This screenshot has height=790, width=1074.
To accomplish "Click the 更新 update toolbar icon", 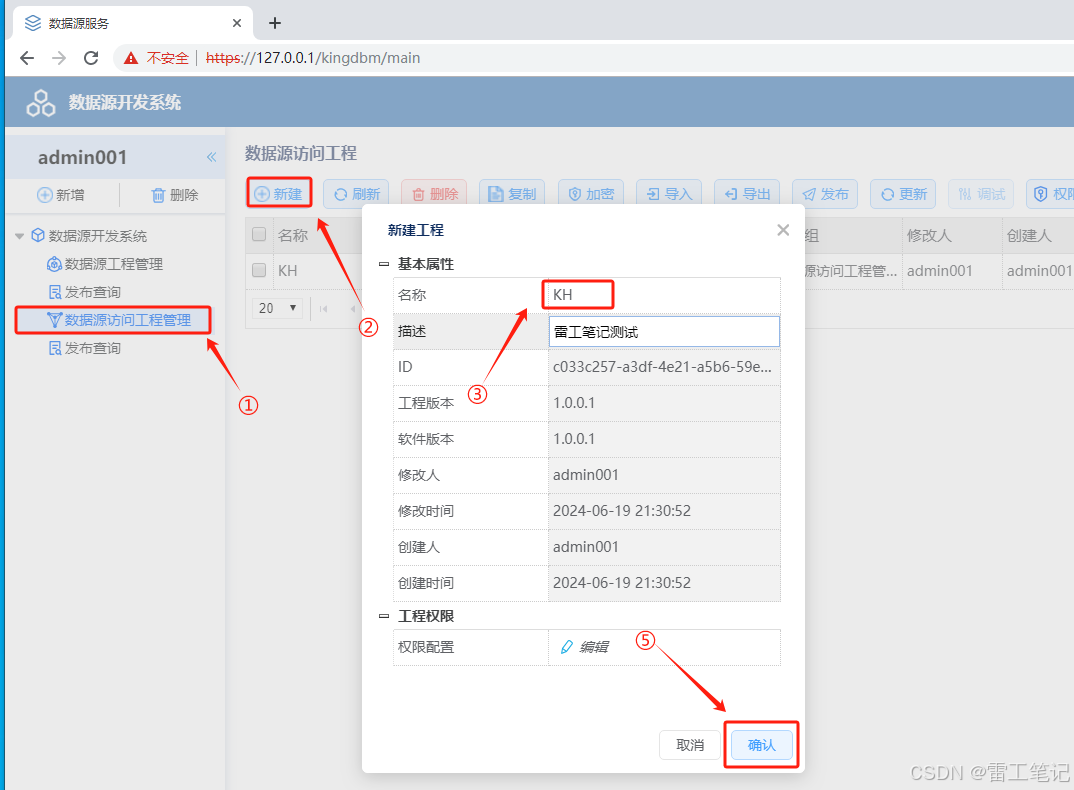I will coord(902,192).
